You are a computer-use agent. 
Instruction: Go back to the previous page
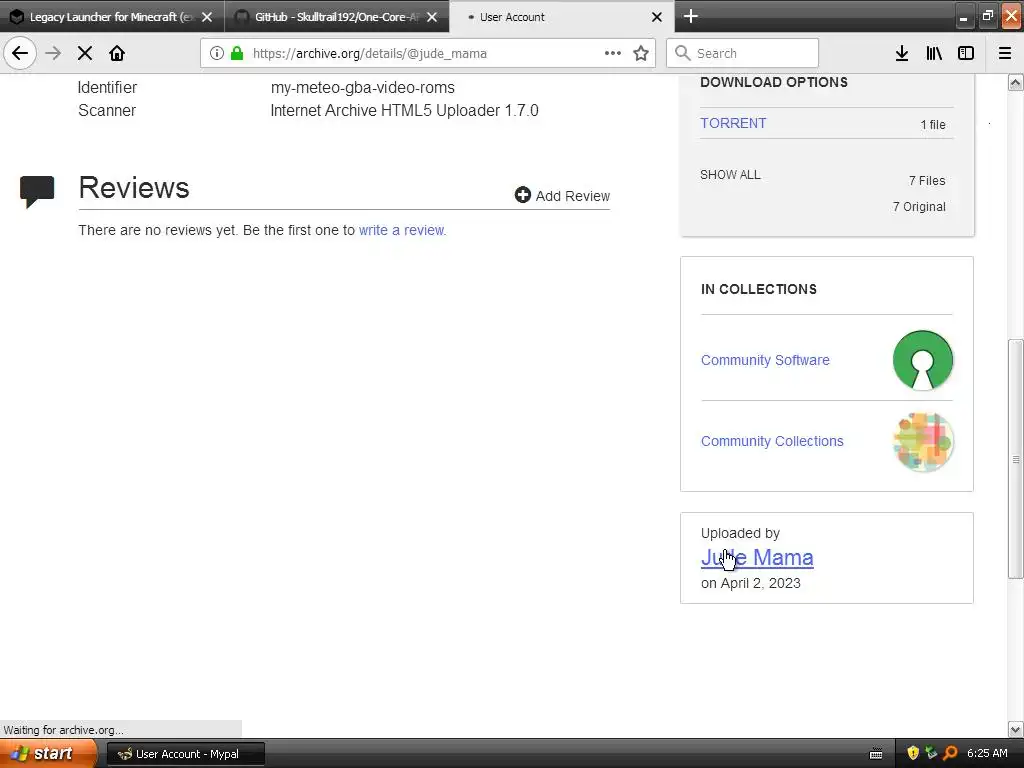[20, 53]
